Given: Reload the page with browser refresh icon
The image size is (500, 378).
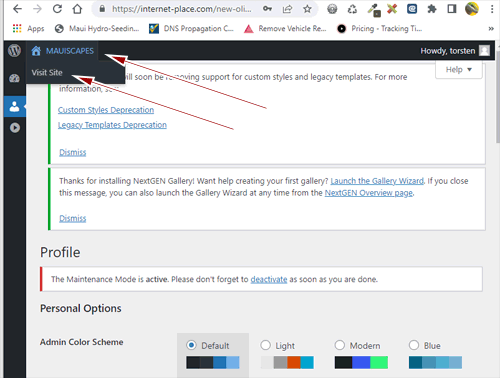Looking at the screenshot, I should [57, 9].
